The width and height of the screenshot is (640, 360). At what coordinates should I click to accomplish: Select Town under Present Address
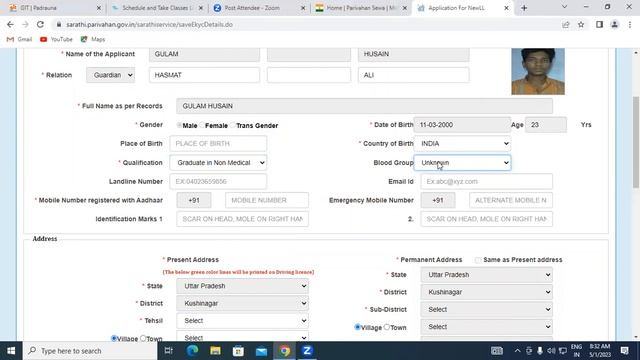pos(143,338)
